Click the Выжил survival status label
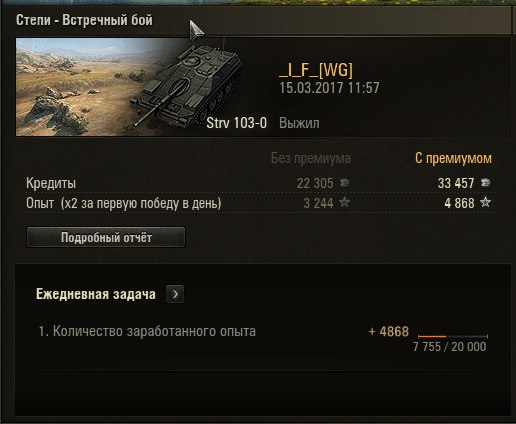Viewport: 516px width, 424px height. 299,123
